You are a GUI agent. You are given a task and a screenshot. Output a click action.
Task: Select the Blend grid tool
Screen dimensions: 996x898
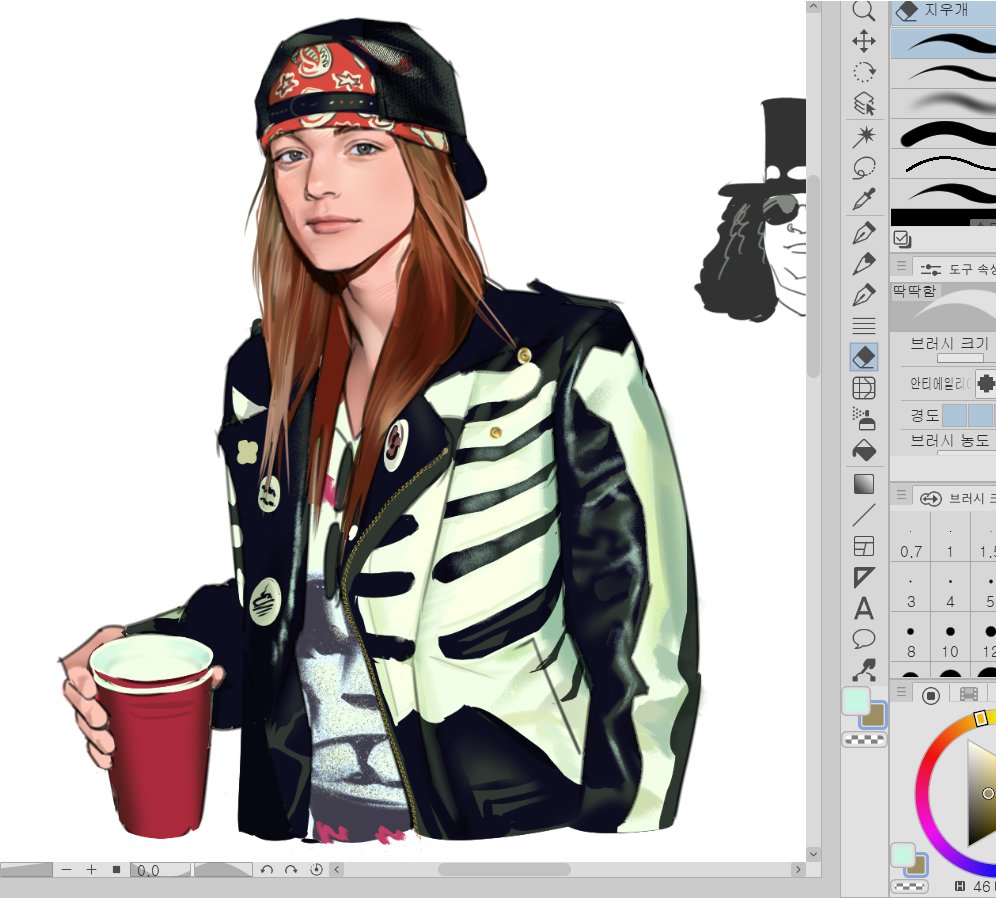tap(864, 388)
